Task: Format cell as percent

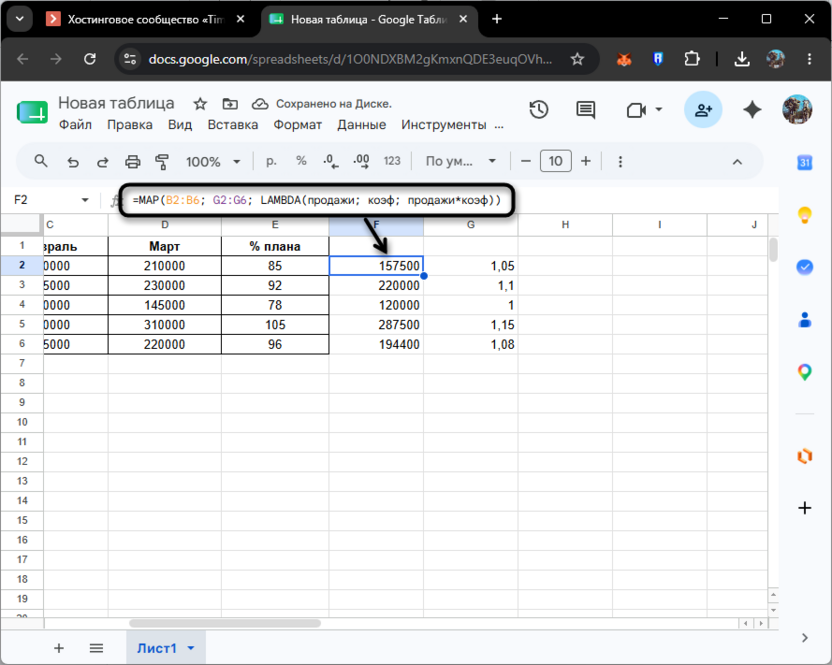Action: point(301,161)
